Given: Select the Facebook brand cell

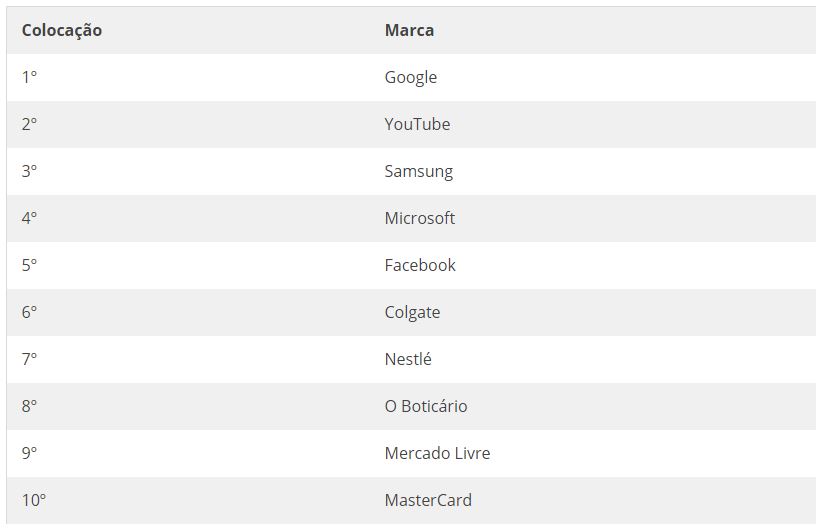Looking at the screenshot, I should coord(420,265).
